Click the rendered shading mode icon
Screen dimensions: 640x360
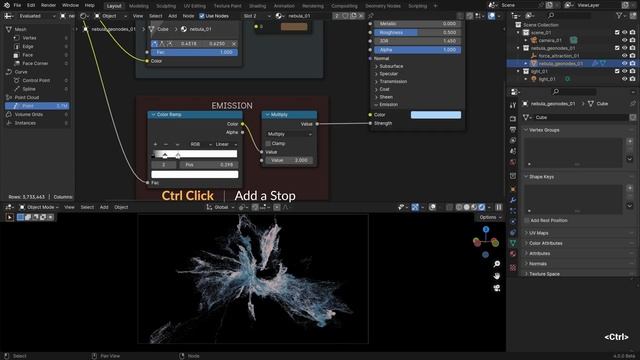pos(482,207)
